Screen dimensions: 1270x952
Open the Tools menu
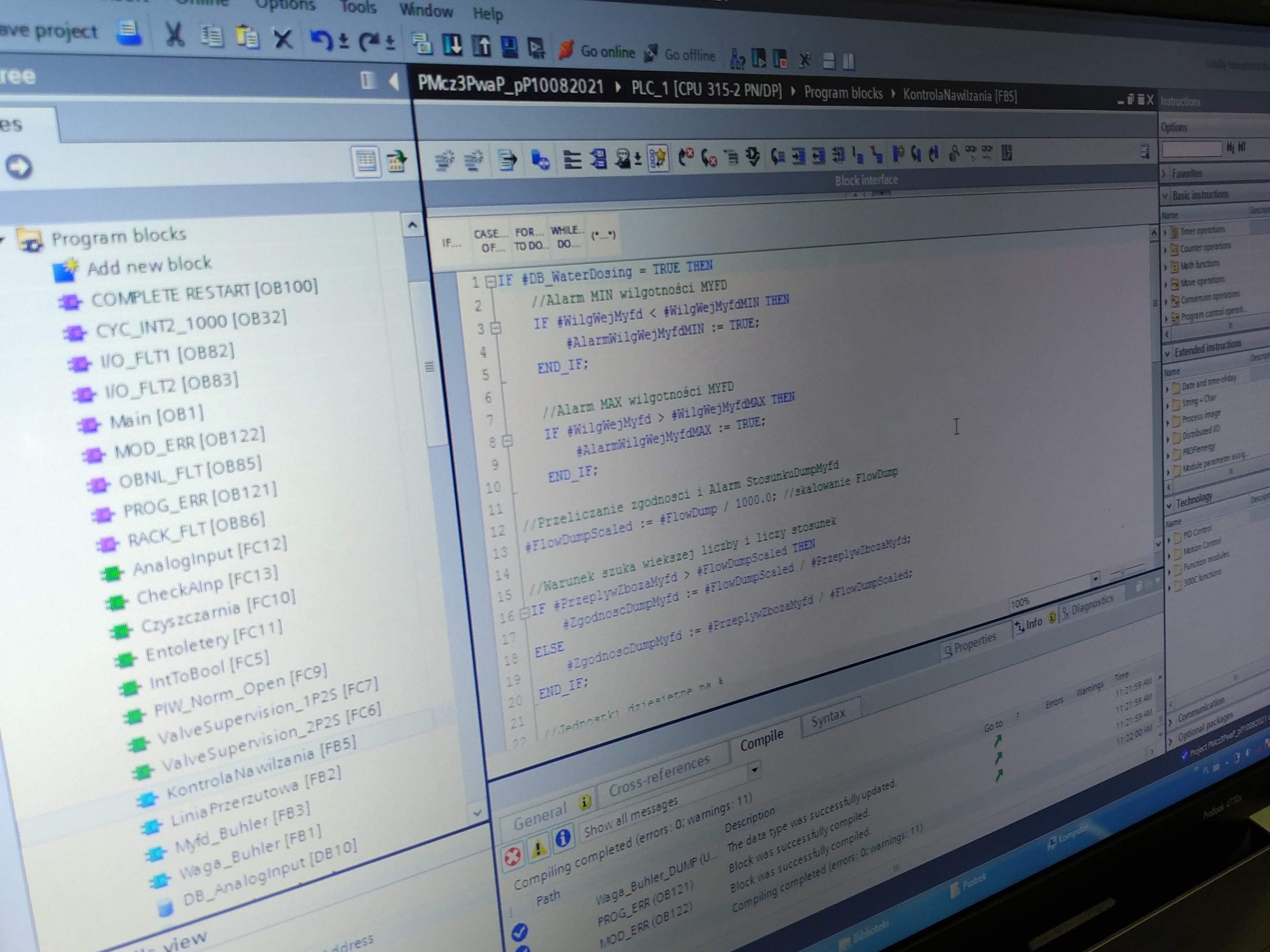point(358,7)
